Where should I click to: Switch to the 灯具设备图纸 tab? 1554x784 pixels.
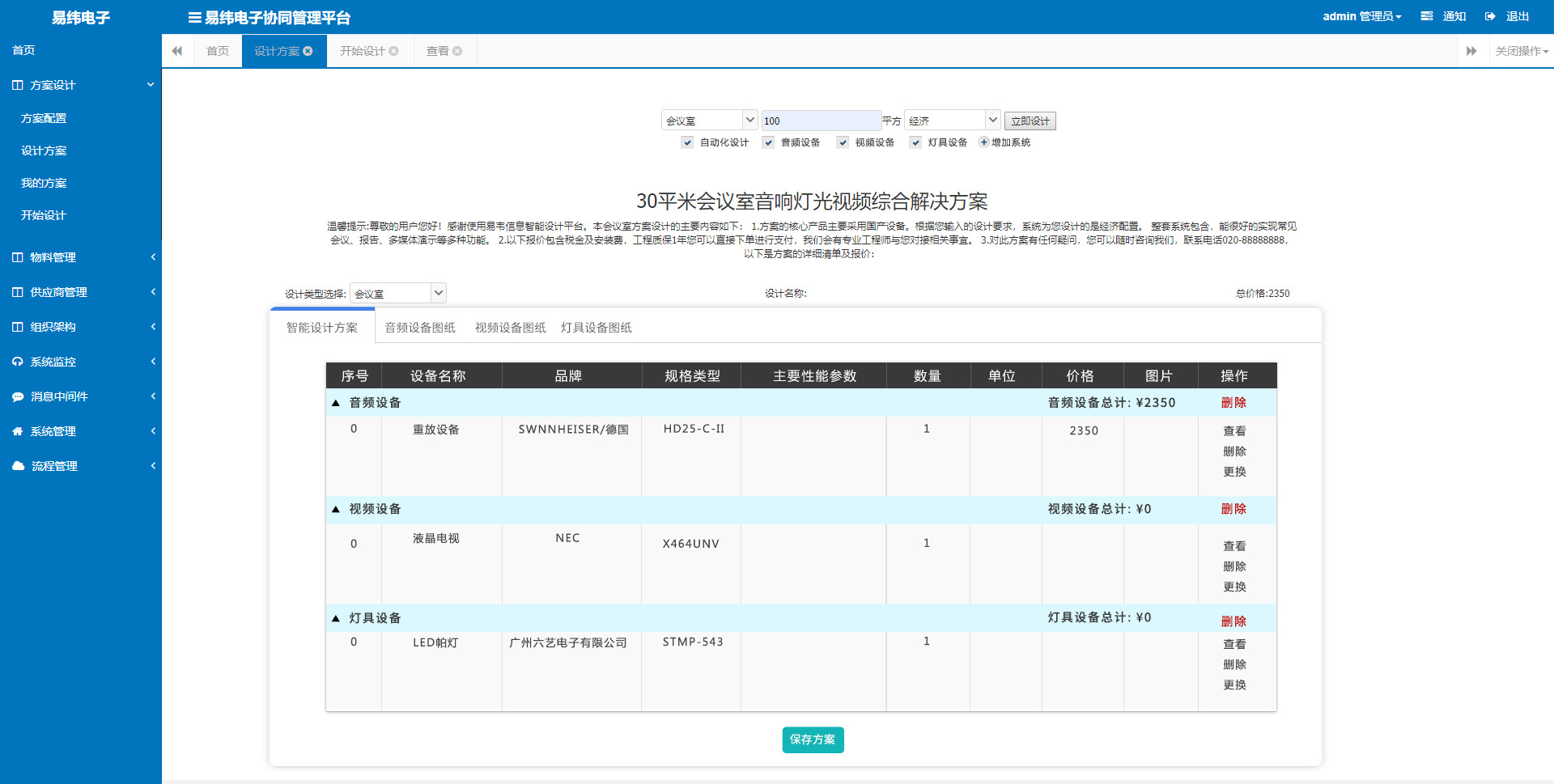click(x=597, y=328)
